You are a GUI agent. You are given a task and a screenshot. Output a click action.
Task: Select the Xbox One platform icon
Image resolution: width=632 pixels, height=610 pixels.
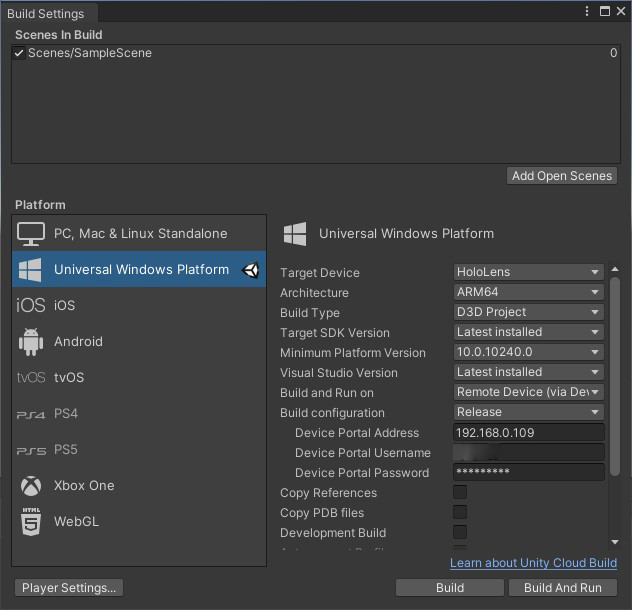pyautogui.click(x=31, y=486)
